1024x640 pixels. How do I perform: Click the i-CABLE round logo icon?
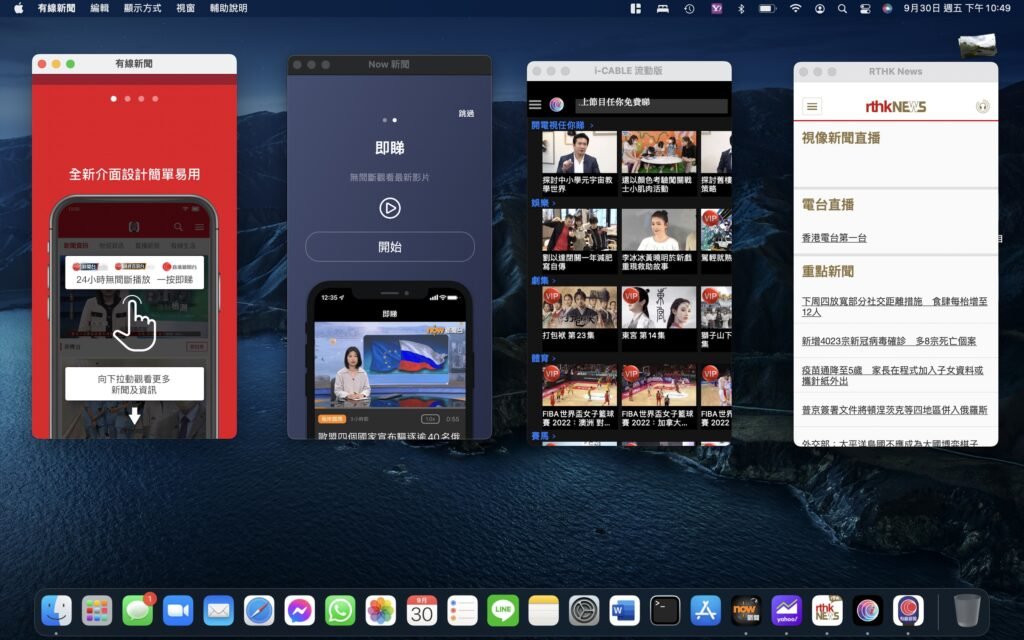point(556,104)
